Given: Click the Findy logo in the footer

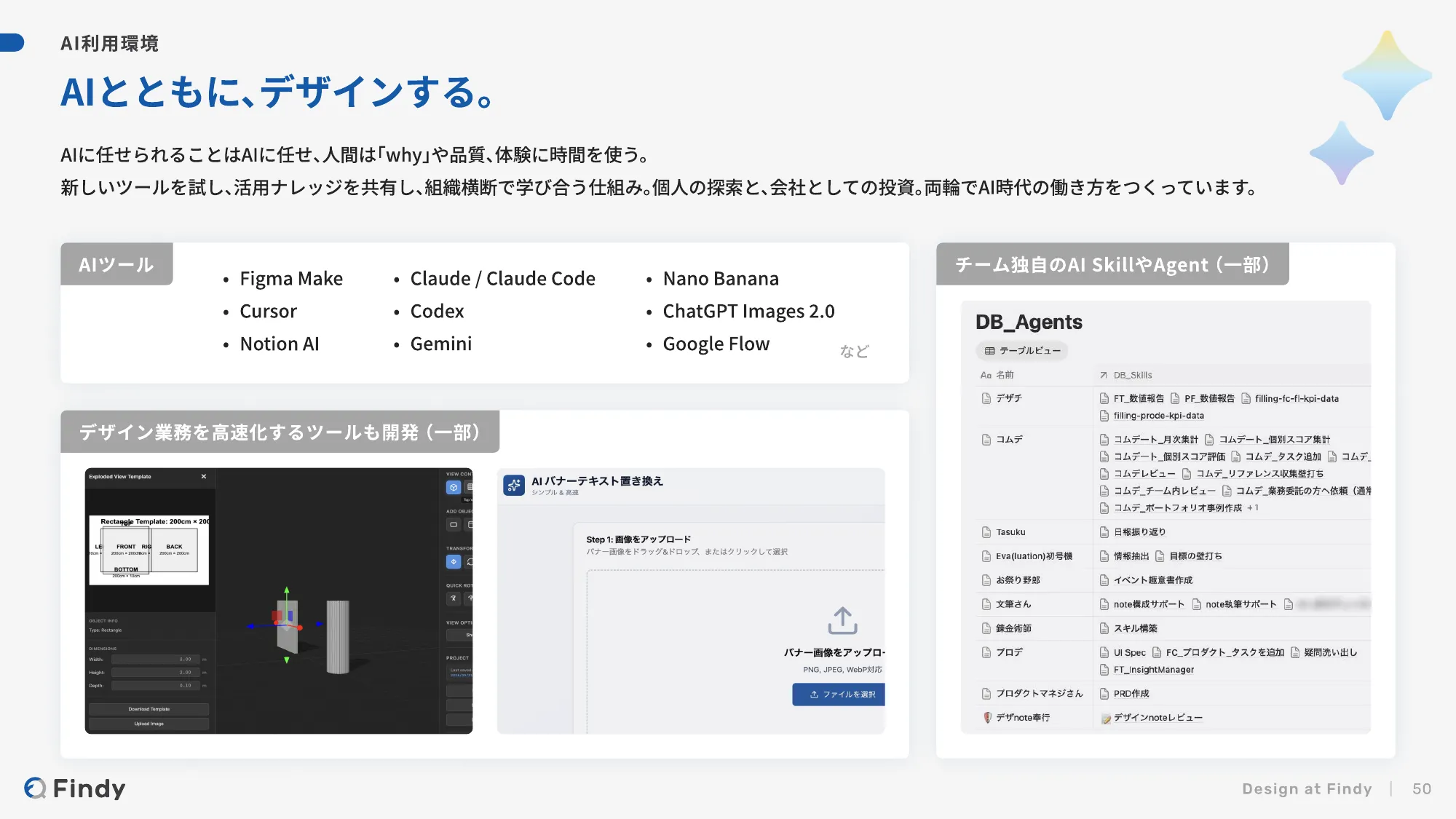Looking at the screenshot, I should pos(75,788).
